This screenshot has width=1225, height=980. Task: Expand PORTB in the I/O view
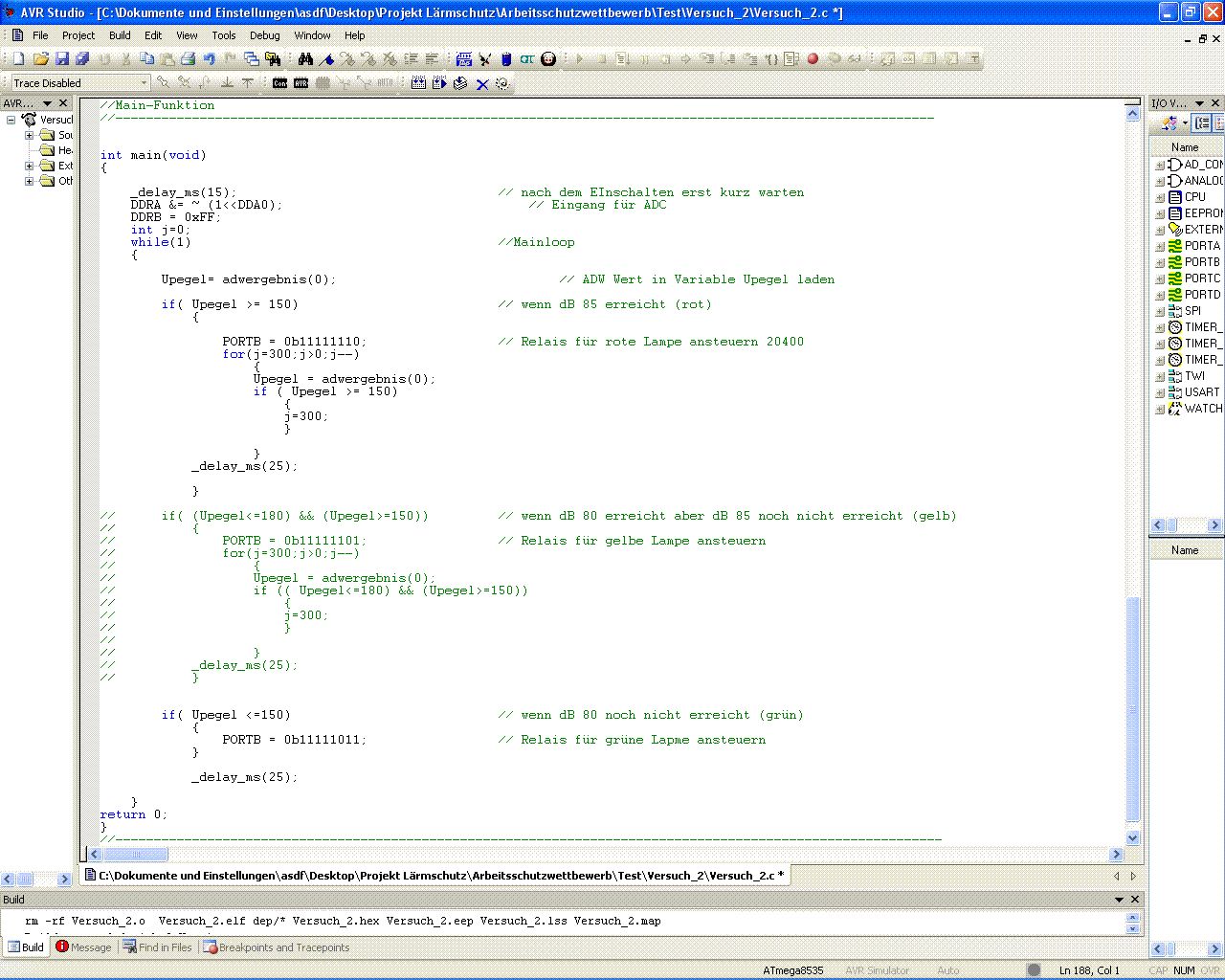[x=1160, y=262]
